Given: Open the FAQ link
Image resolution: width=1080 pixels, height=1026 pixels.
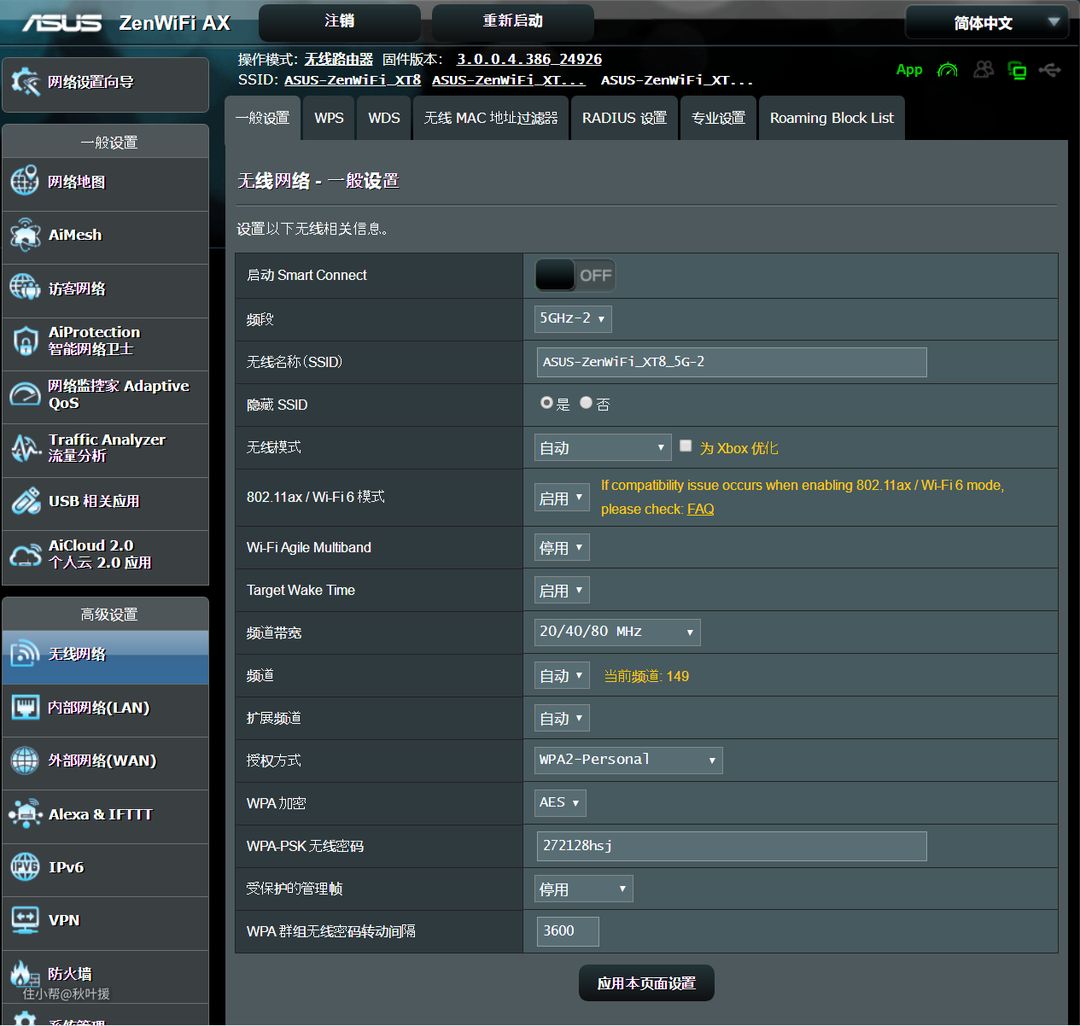Looking at the screenshot, I should point(700,509).
